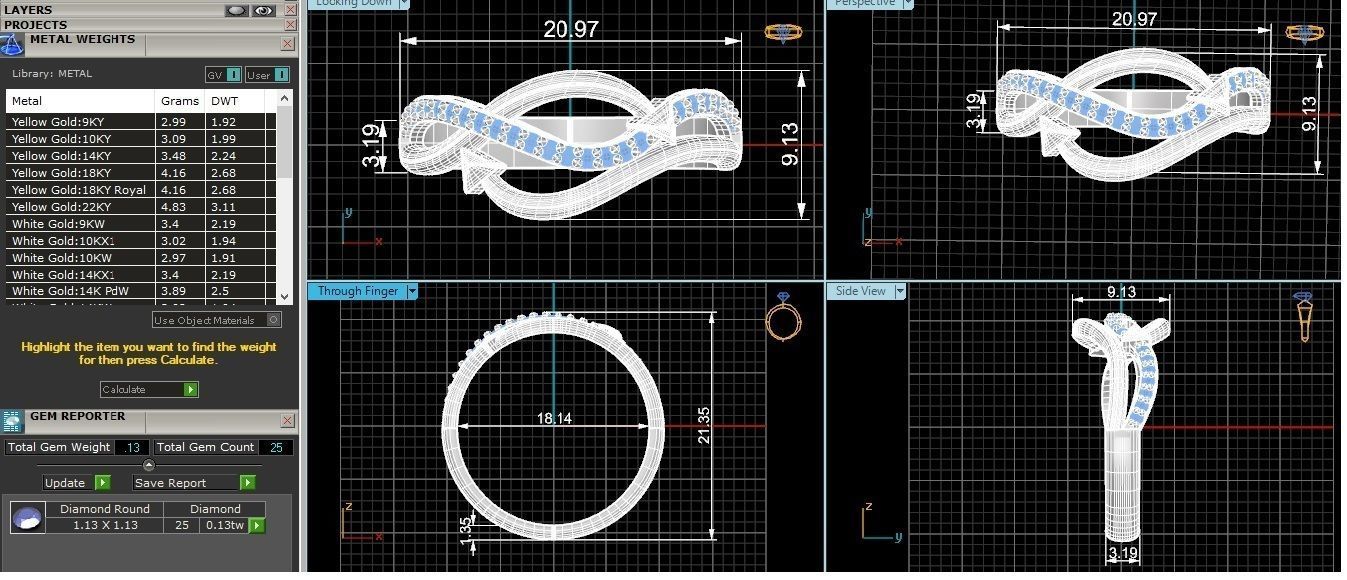The width and height of the screenshot is (1347, 580).
Task: Click the Diamond Round cell
Action: 105,509
